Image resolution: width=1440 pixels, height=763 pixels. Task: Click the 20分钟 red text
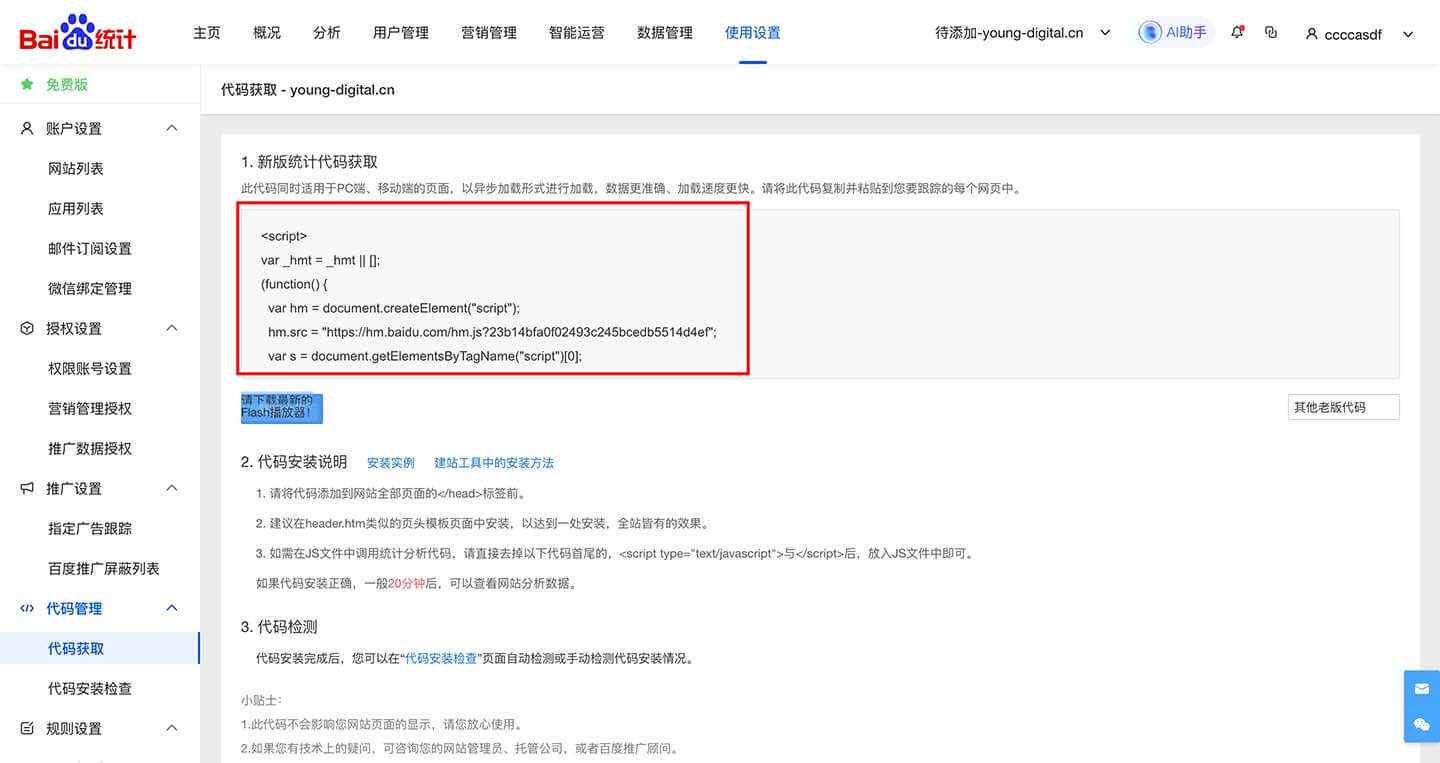pyautogui.click(x=407, y=584)
